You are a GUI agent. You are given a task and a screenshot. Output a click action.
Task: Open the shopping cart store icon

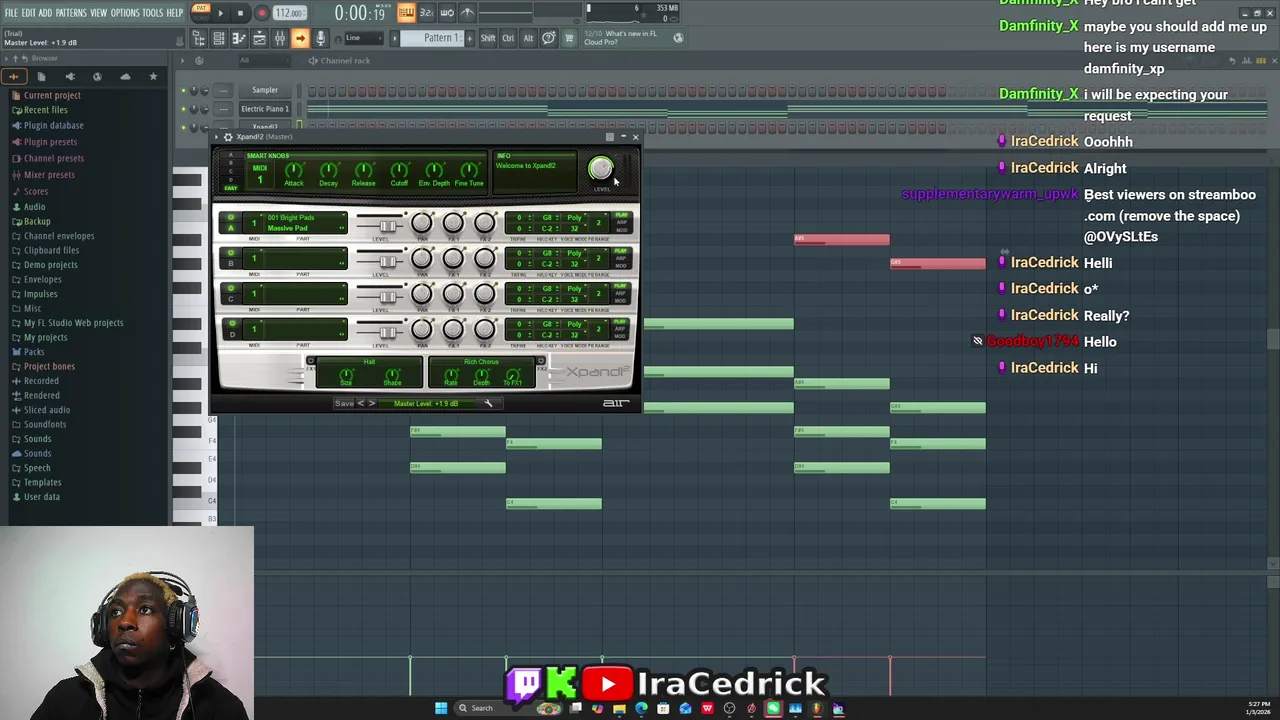[x=569, y=38]
